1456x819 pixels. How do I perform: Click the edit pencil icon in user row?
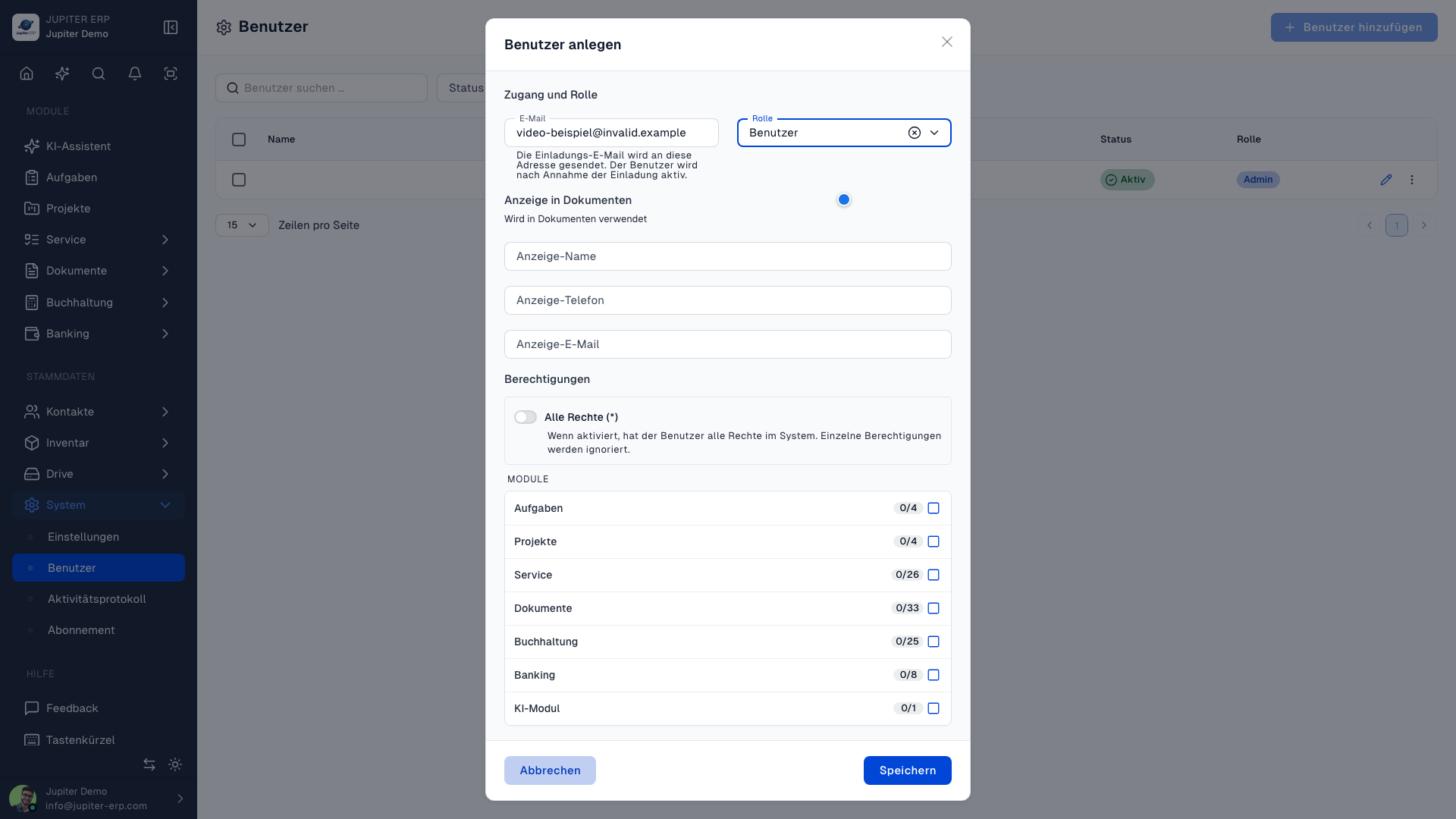(1386, 180)
